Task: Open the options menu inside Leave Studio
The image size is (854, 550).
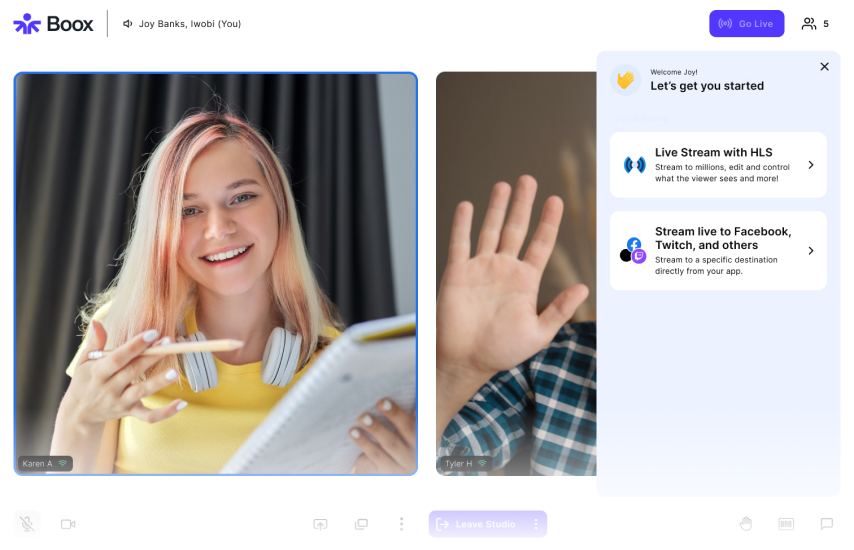Action: point(536,524)
